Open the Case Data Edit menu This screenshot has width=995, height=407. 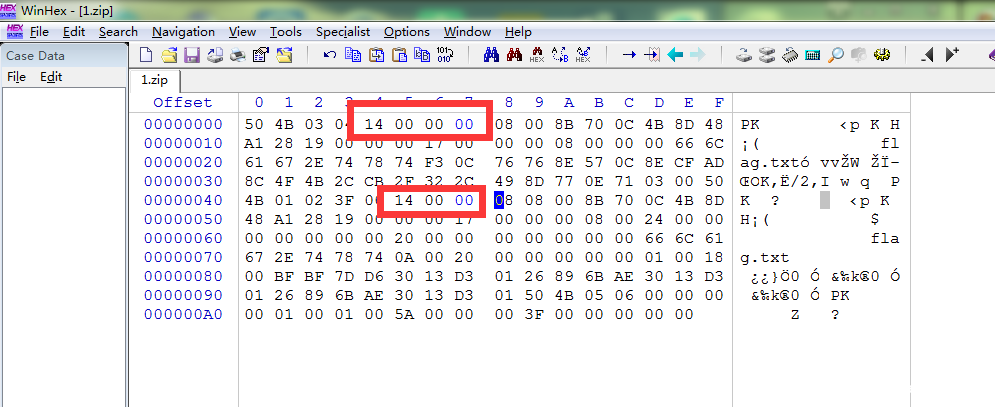click(51, 77)
